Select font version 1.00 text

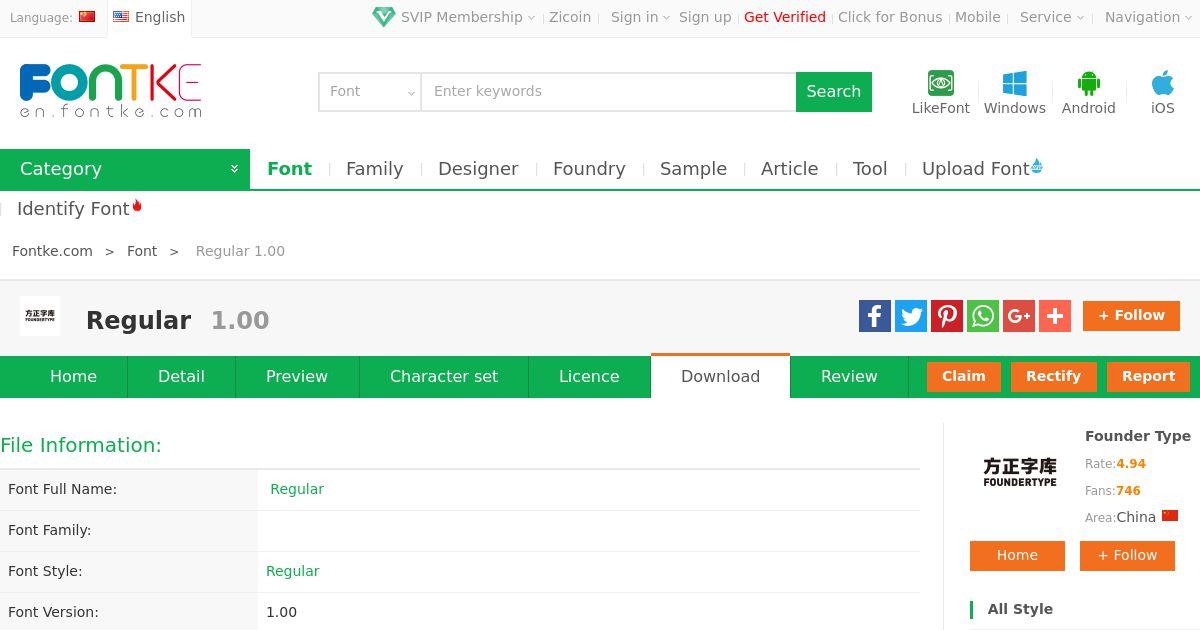282,612
